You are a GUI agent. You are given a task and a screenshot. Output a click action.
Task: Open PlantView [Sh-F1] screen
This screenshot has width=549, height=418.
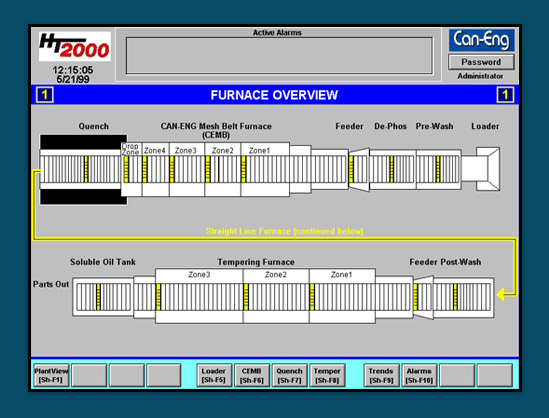tap(51, 375)
